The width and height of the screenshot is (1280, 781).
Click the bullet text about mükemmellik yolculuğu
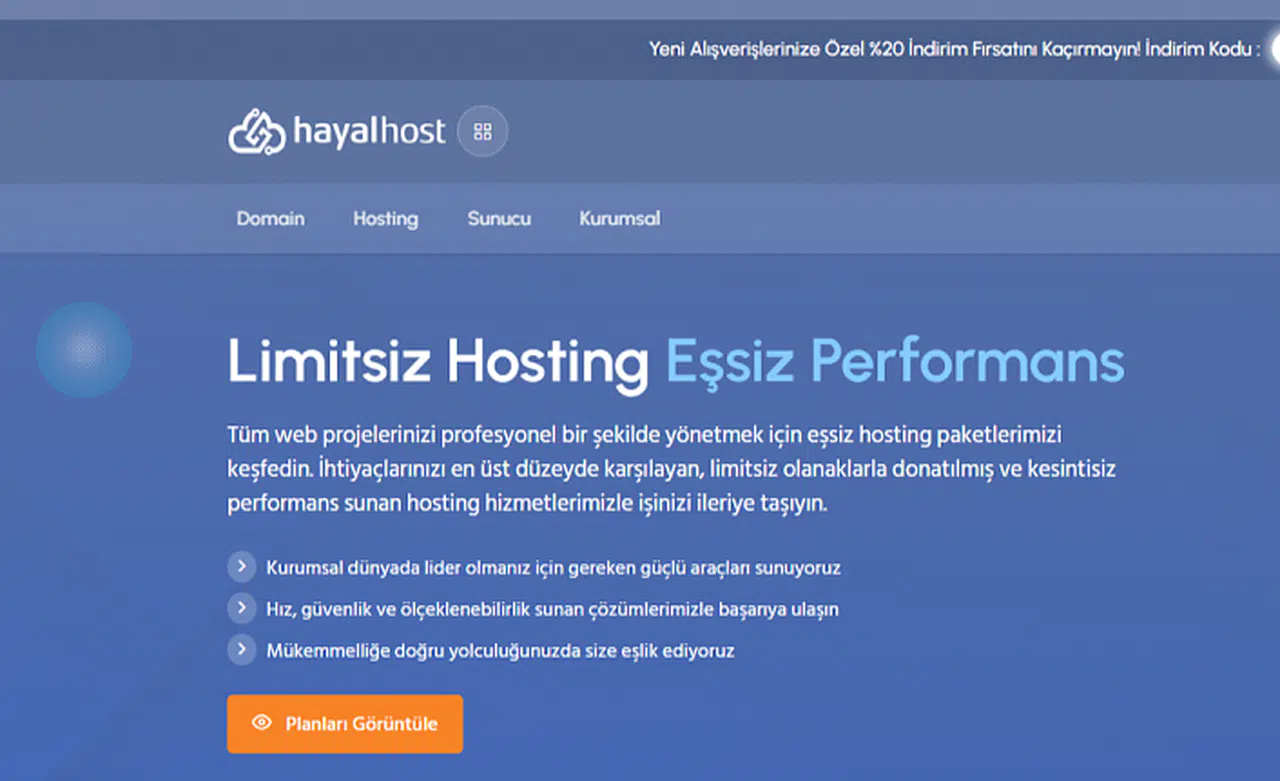click(x=499, y=650)
